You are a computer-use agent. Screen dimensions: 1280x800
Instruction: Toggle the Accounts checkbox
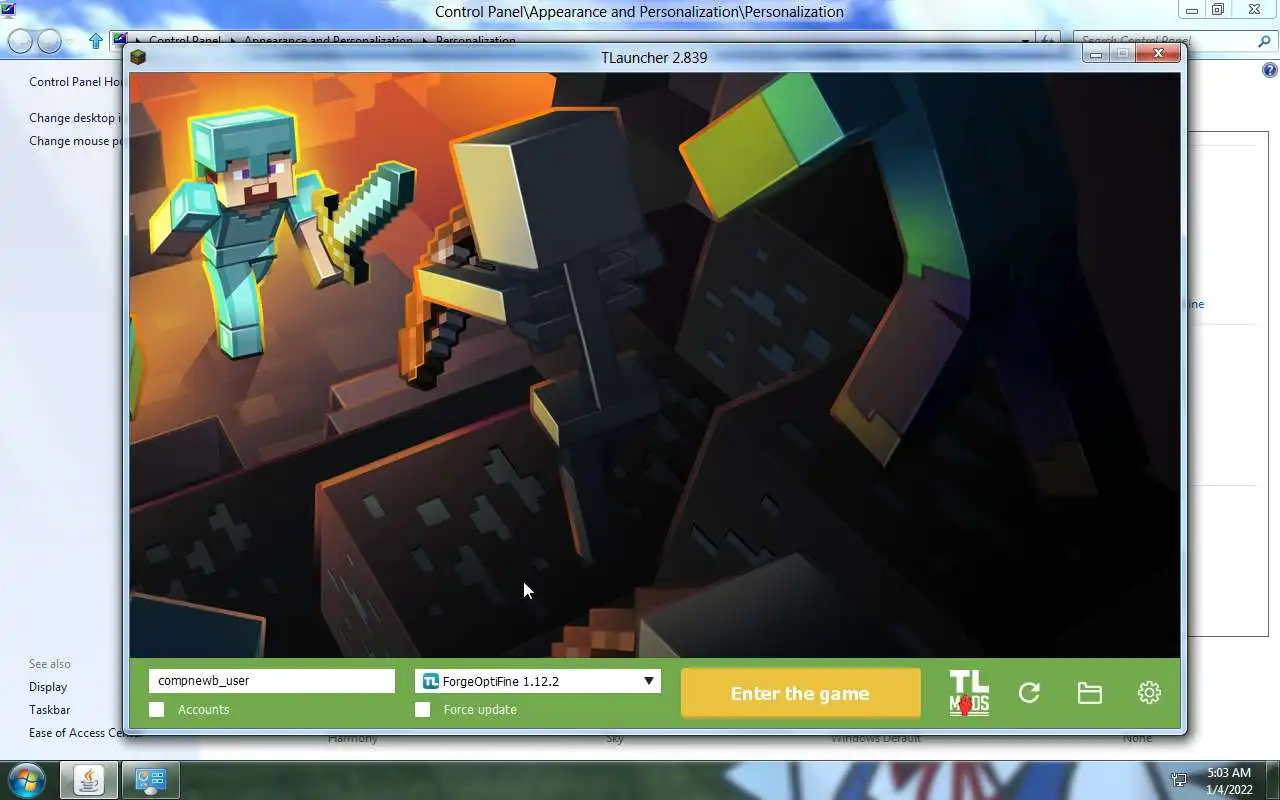[x=157, y=710]
